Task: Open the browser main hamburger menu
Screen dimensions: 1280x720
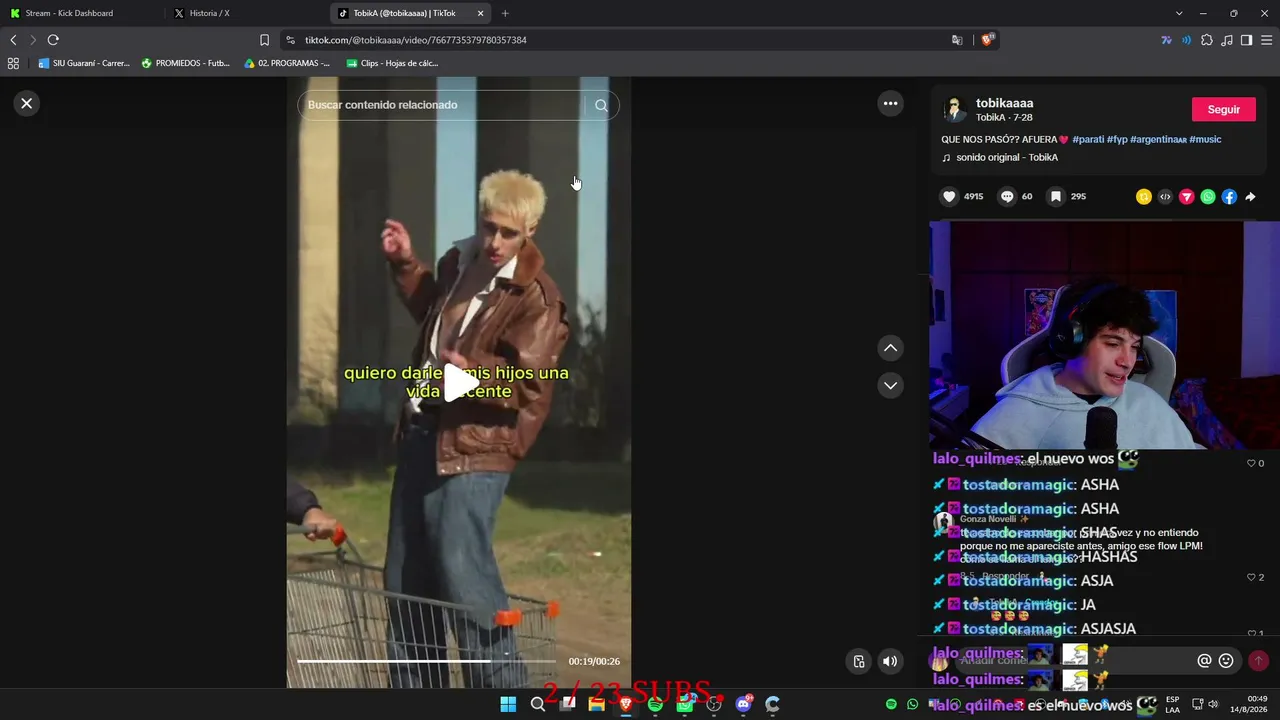Action: coord(1267,40)
